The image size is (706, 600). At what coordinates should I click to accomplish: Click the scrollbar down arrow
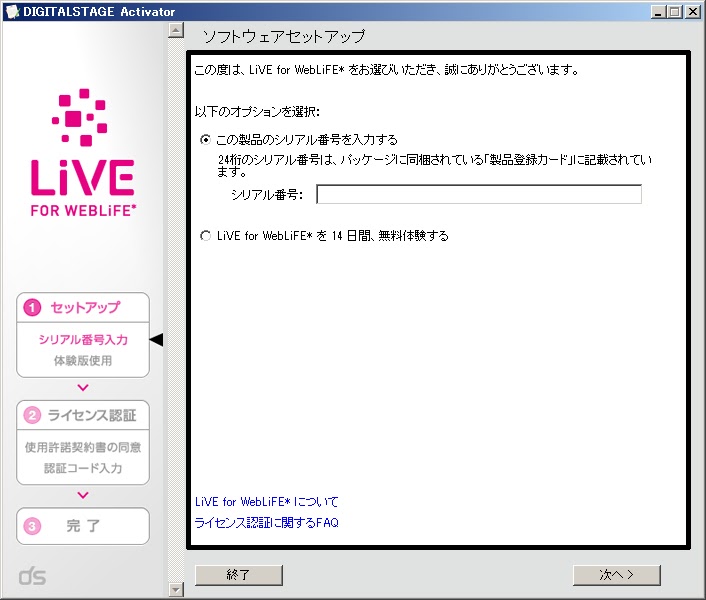[x=176, y=589]
